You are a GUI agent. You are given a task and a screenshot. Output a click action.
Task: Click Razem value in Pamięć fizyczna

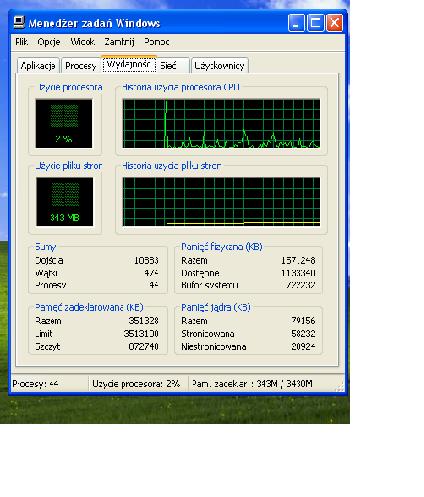click(x=298, y=260)
